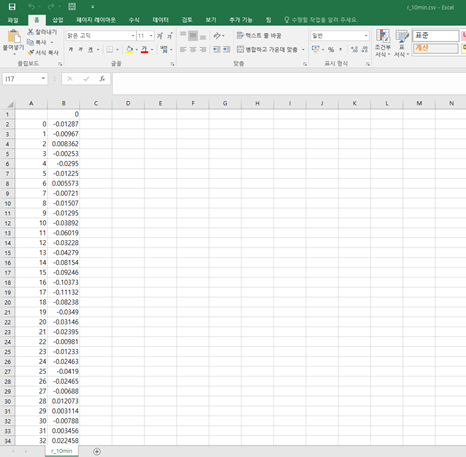Switch to the Data (데이터) tab

tap(161, 20)
